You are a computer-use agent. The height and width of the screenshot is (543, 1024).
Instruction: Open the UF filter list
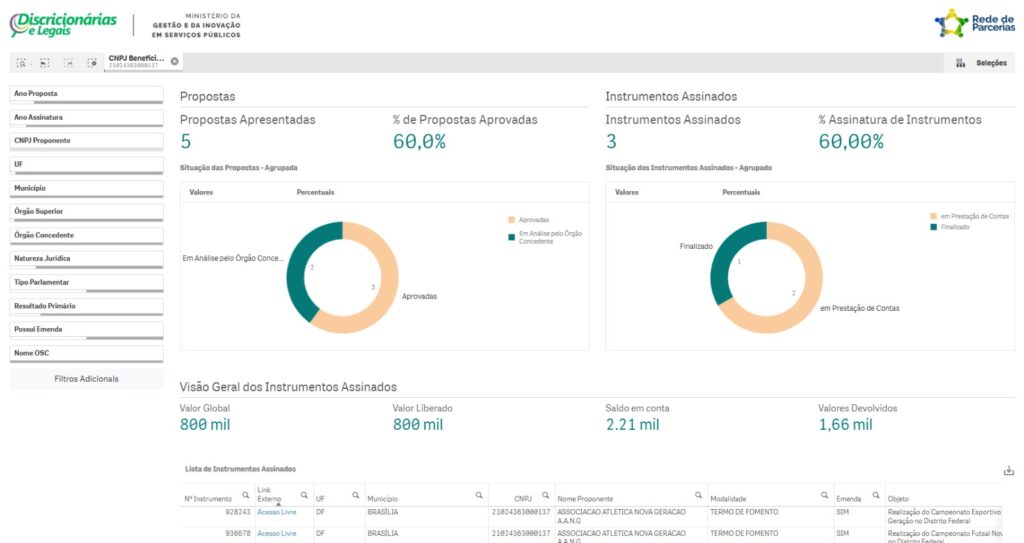(86, 164)
